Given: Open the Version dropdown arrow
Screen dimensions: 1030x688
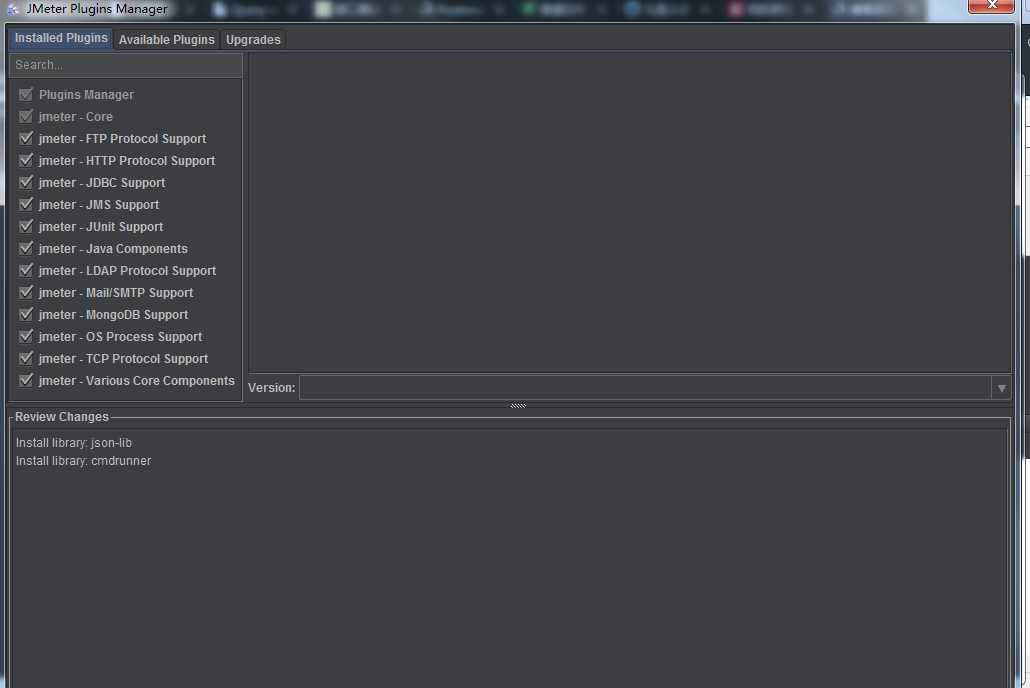Looking at the screenshot, I should pyautogui.click(x=1001, y=388).
